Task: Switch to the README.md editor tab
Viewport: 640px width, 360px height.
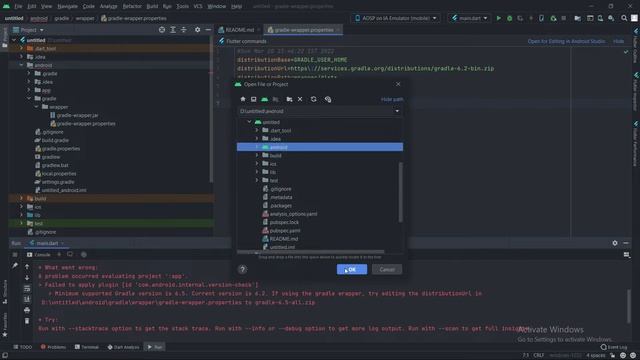Action: [x=239, y=30]
